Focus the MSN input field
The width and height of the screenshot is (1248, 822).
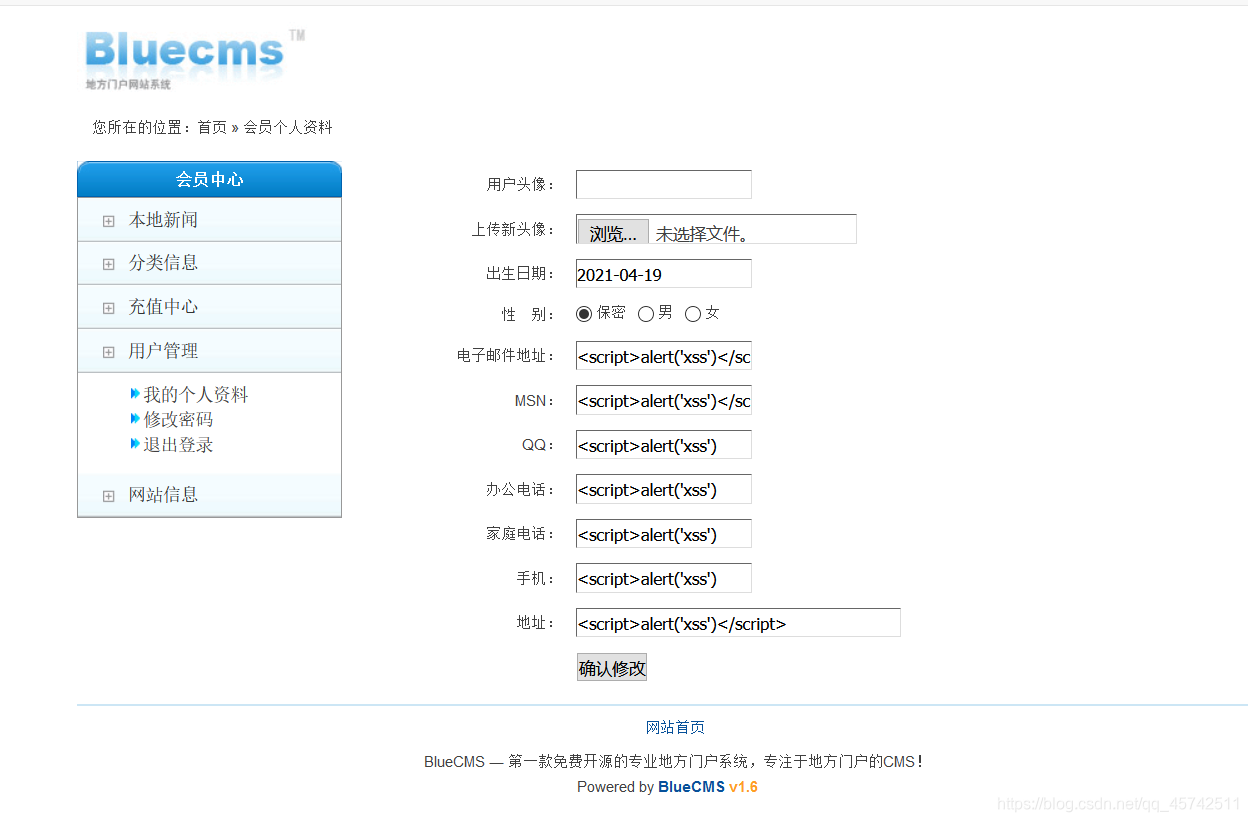(664, 401)
